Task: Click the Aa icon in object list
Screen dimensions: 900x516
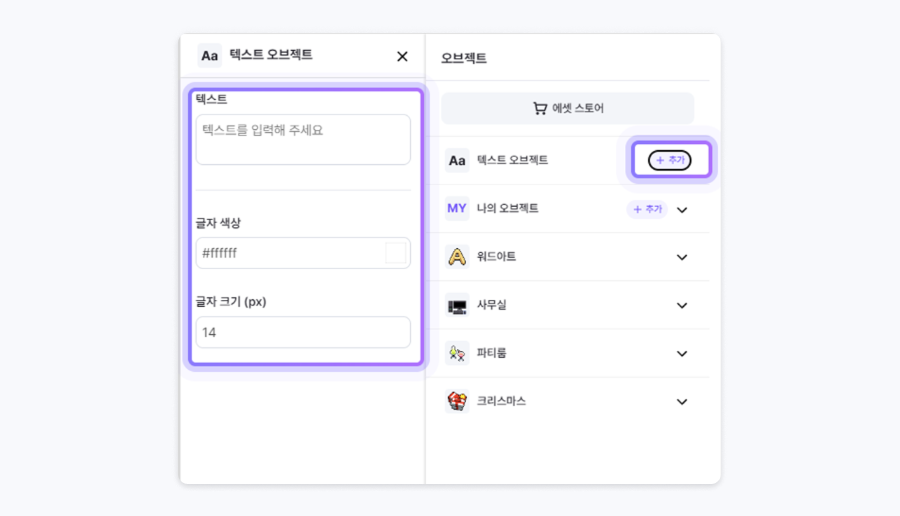Action: 457,160
